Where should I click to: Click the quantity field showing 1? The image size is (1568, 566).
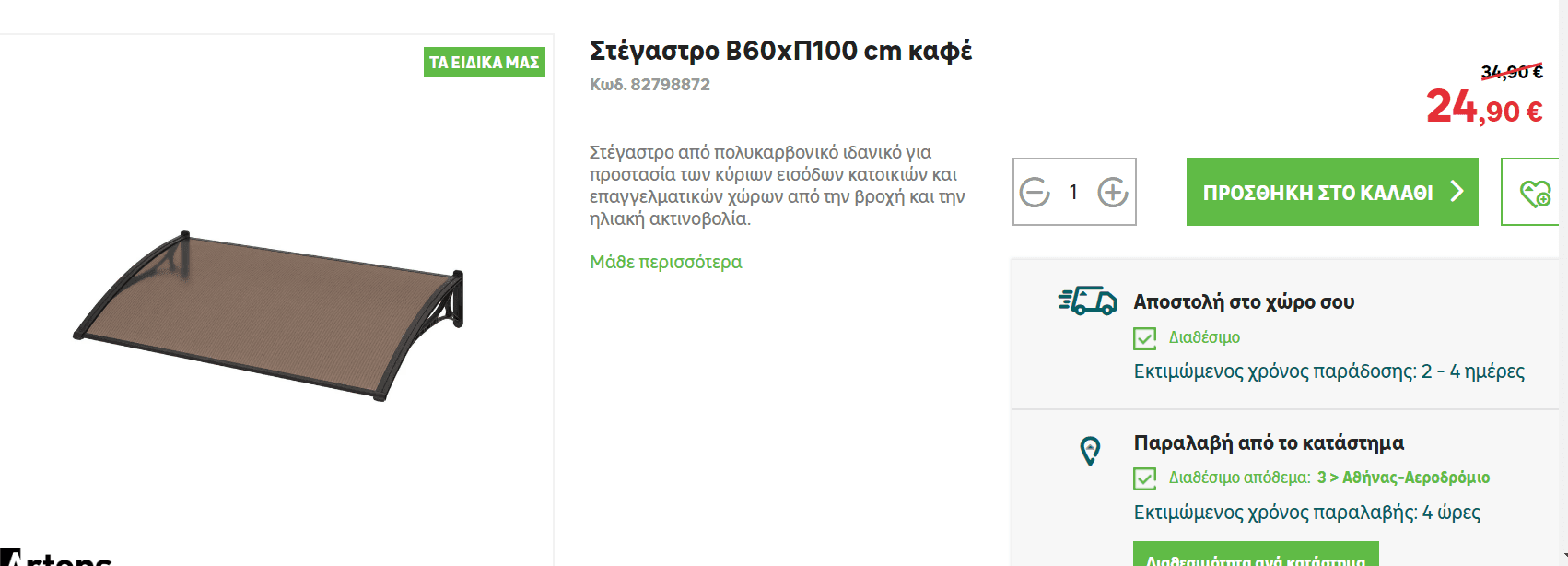pos(1073,192)
